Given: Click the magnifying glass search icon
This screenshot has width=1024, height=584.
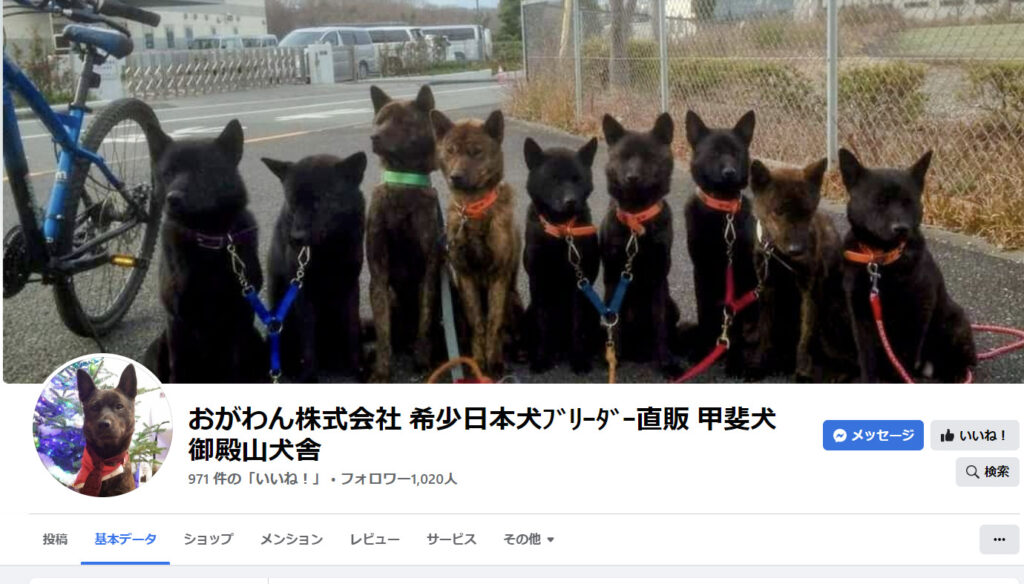Looking at the screenshot, I should tap(972, 472).
